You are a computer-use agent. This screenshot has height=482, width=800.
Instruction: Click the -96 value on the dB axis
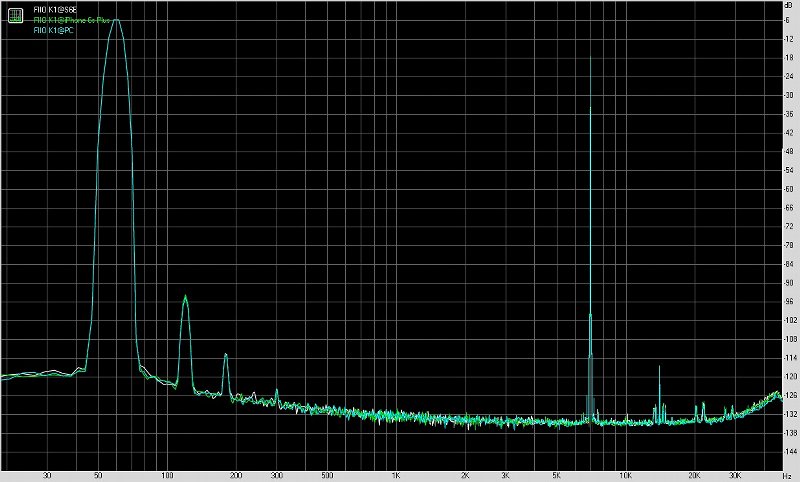point(789,301)
